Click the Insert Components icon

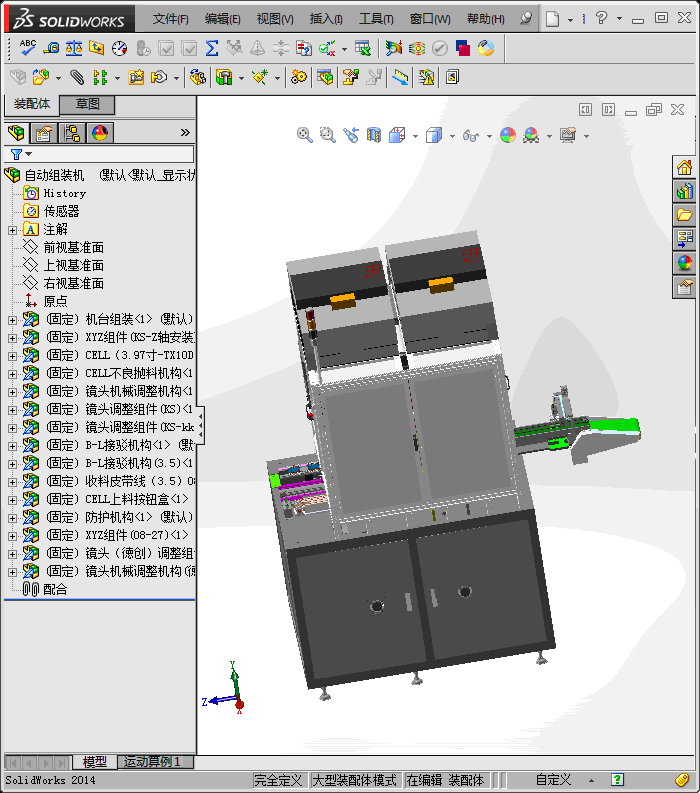coord(40,77)
